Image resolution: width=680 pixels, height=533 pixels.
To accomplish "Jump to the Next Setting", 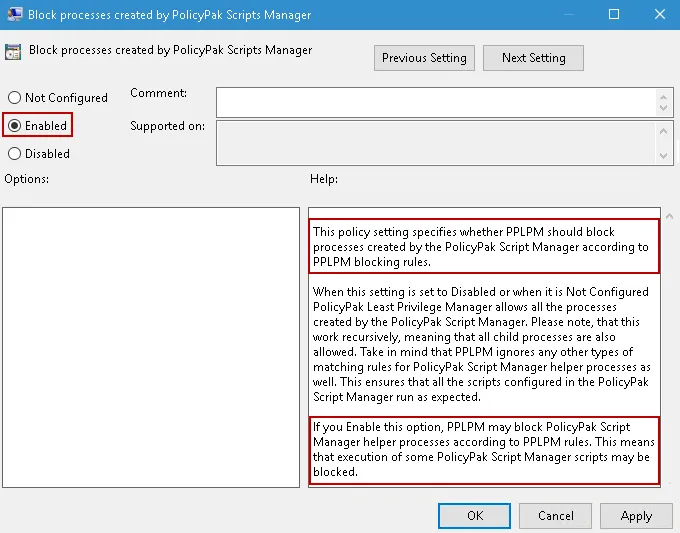I will 533,58.
